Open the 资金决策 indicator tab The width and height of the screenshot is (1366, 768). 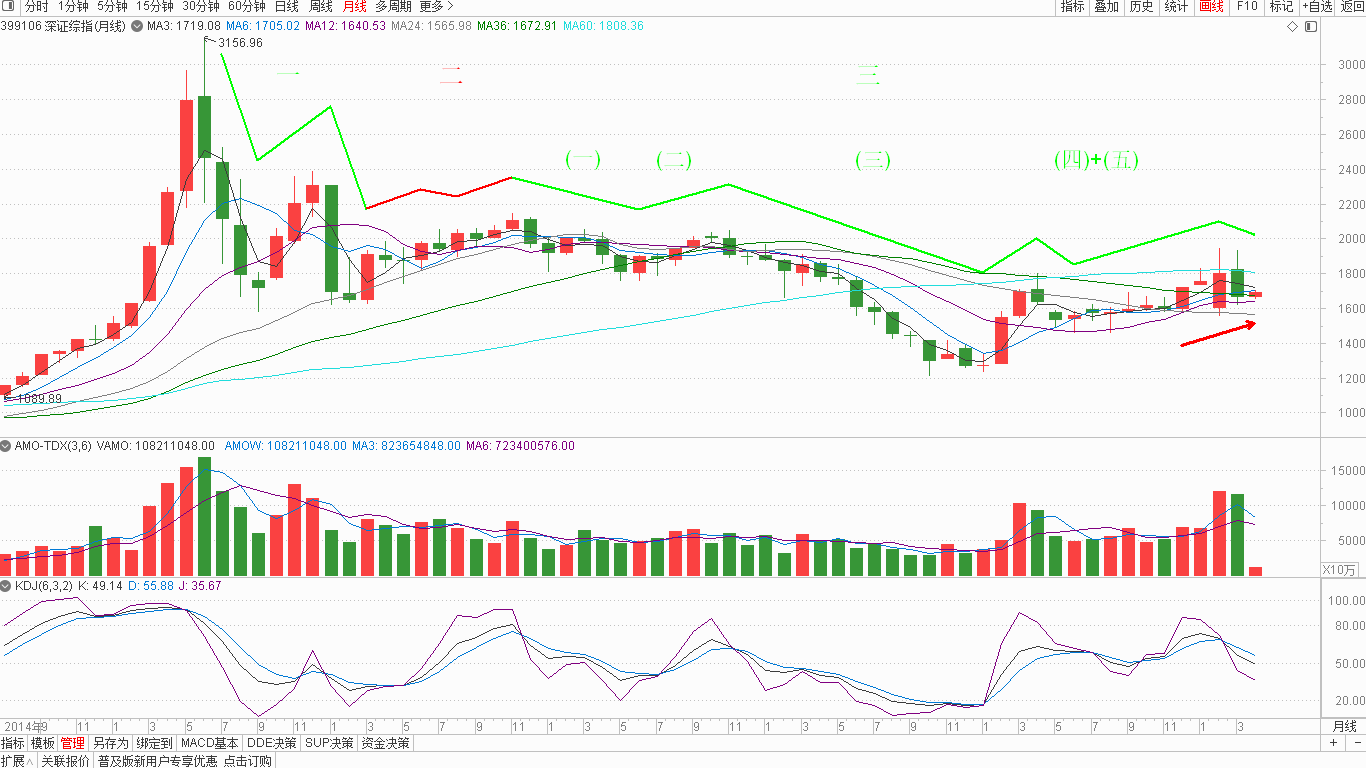(x=385, y=743)
